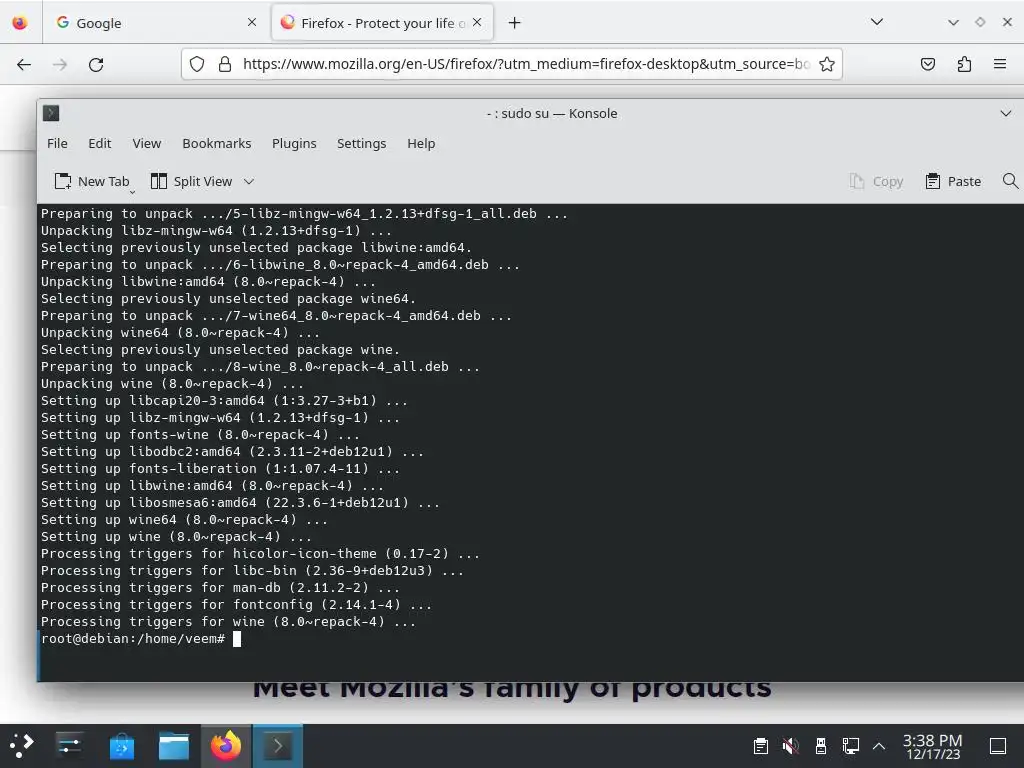Screen dimensions: 1024x768
Task: Click New Tab button in Konsole toolbar
Action: [x=92, y=182]
